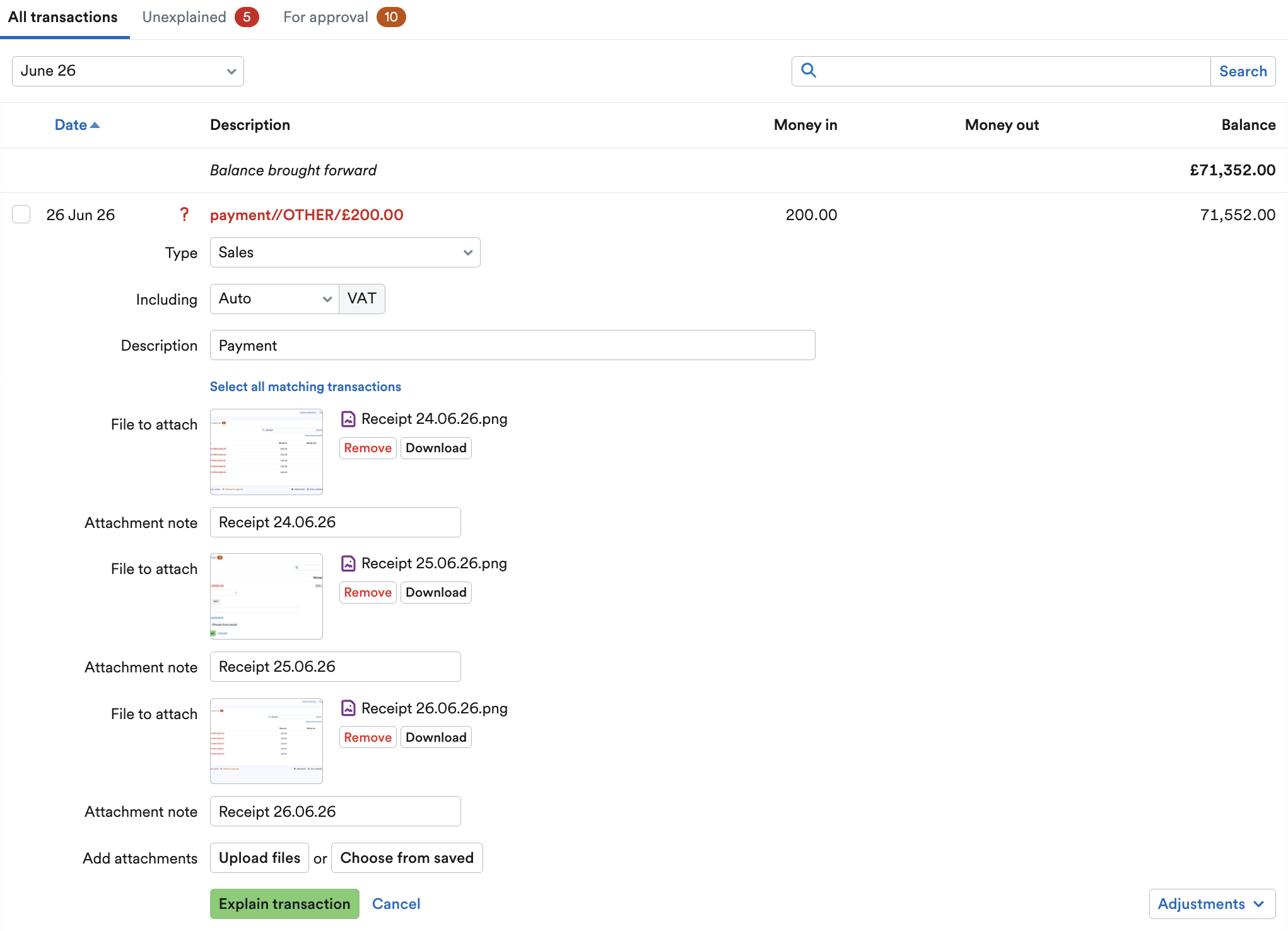
Task: Download Receipt 26.06.26.png
Action: coord(436,737)
